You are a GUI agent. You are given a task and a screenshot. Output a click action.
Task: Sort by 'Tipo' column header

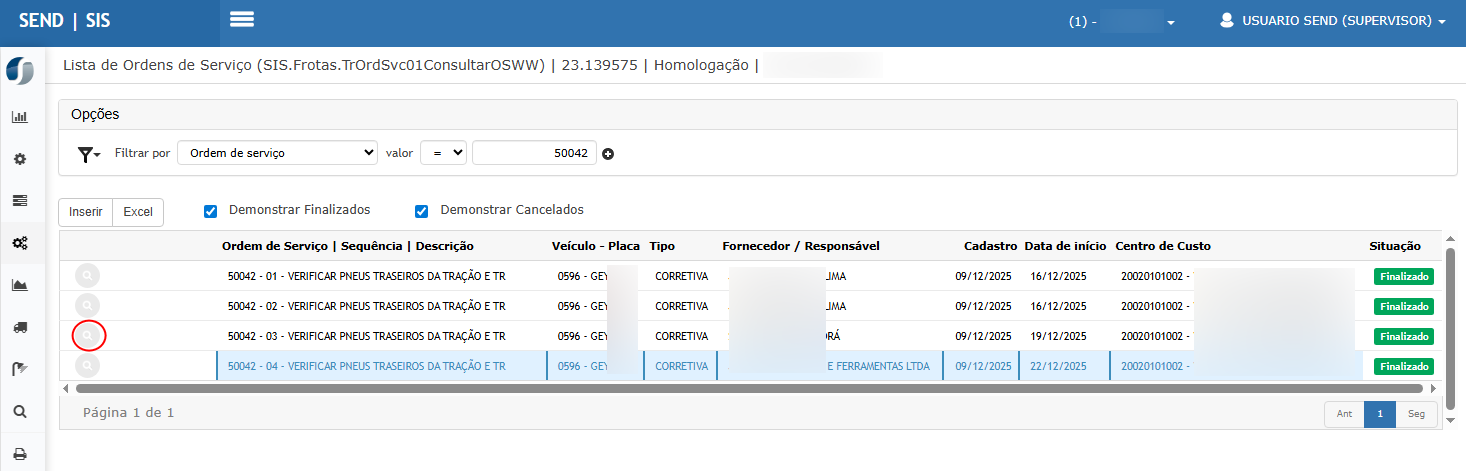click(662, 246)
